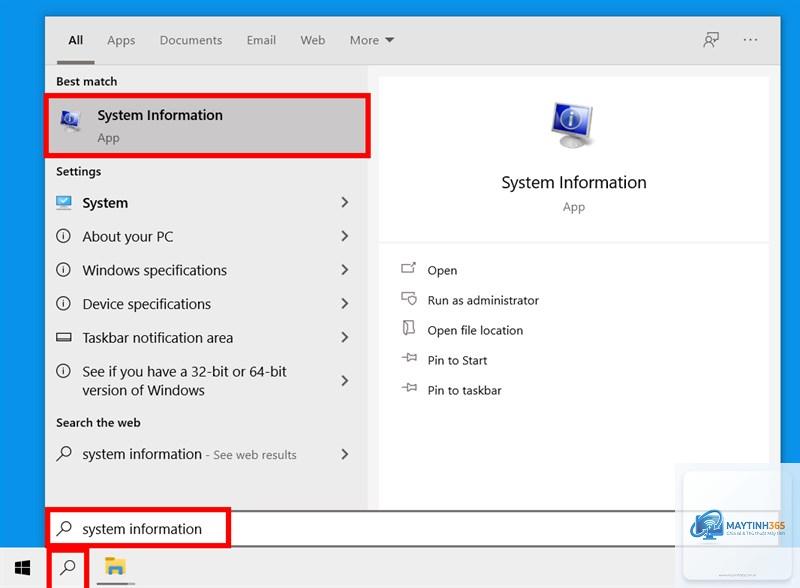This screenshot has height=588, width=800.
Task: Open Windows specifications setting
Action: click(x=204, y=270)
